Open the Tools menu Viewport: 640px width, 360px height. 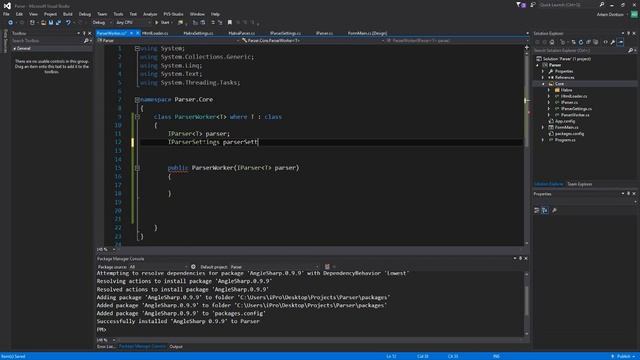(118, 14)
